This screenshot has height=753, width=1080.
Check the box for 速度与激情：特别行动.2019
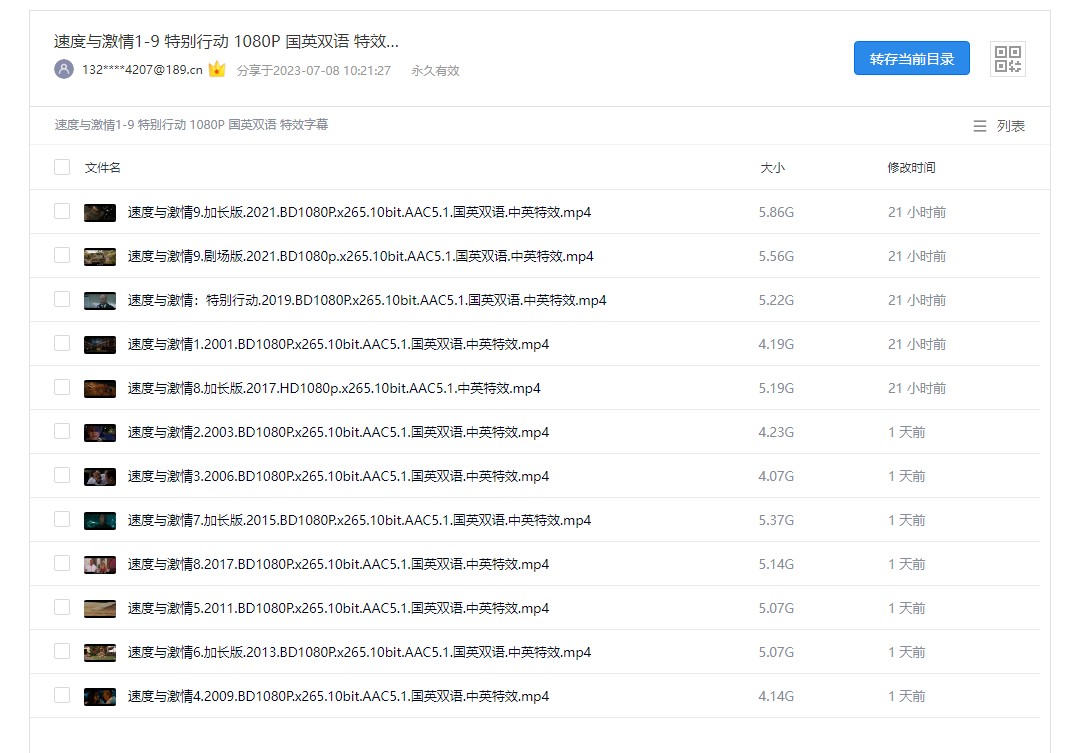(x=62, y=300)
